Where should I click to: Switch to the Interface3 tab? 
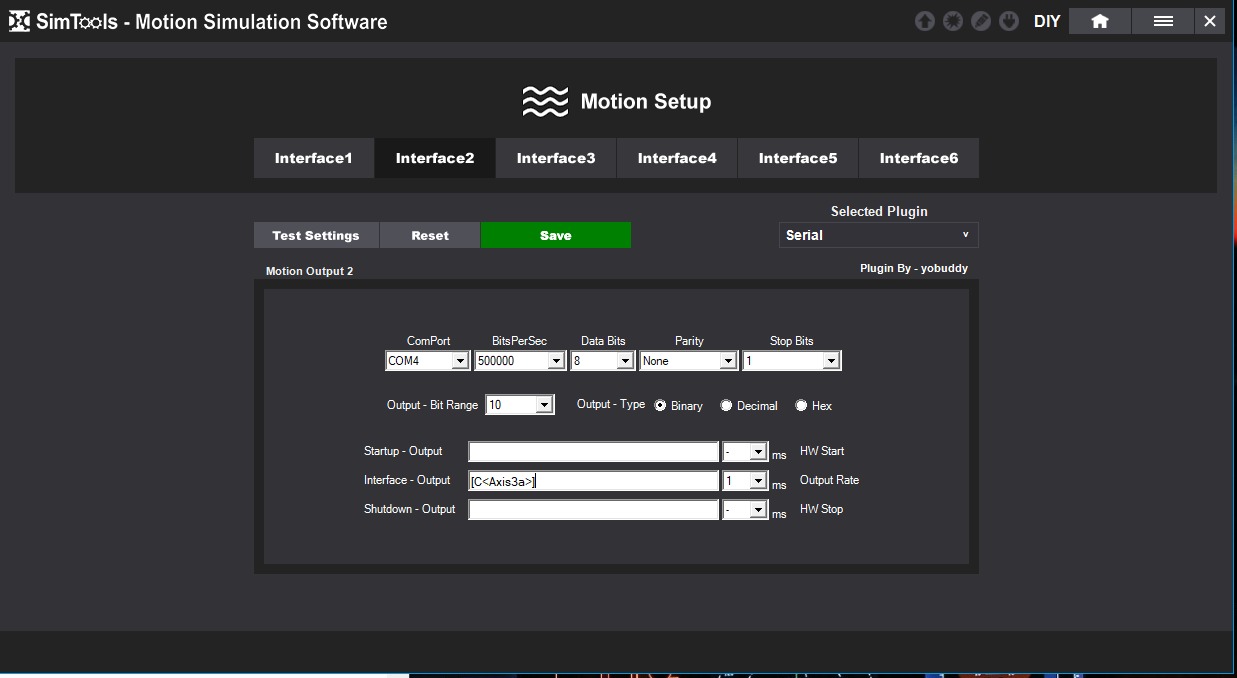click(x=556, y=158)
